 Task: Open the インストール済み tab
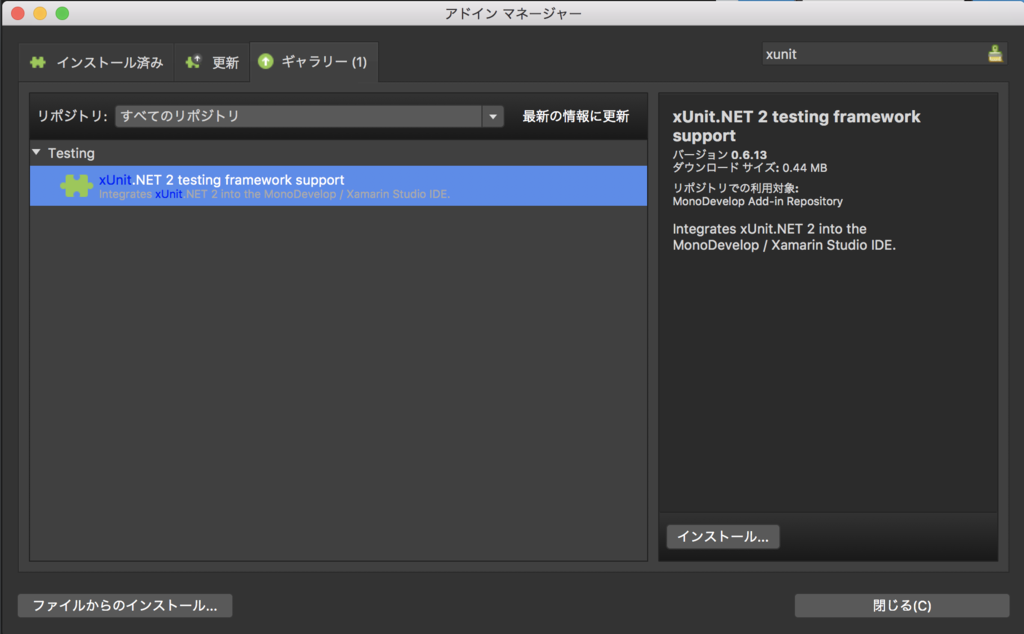[96, 62]
